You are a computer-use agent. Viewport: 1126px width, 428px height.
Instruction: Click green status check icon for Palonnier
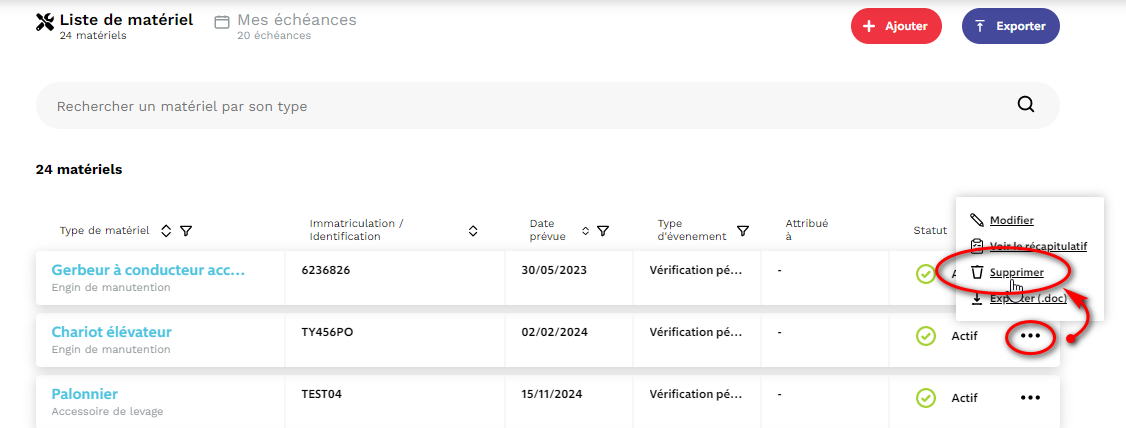point(926,398)
